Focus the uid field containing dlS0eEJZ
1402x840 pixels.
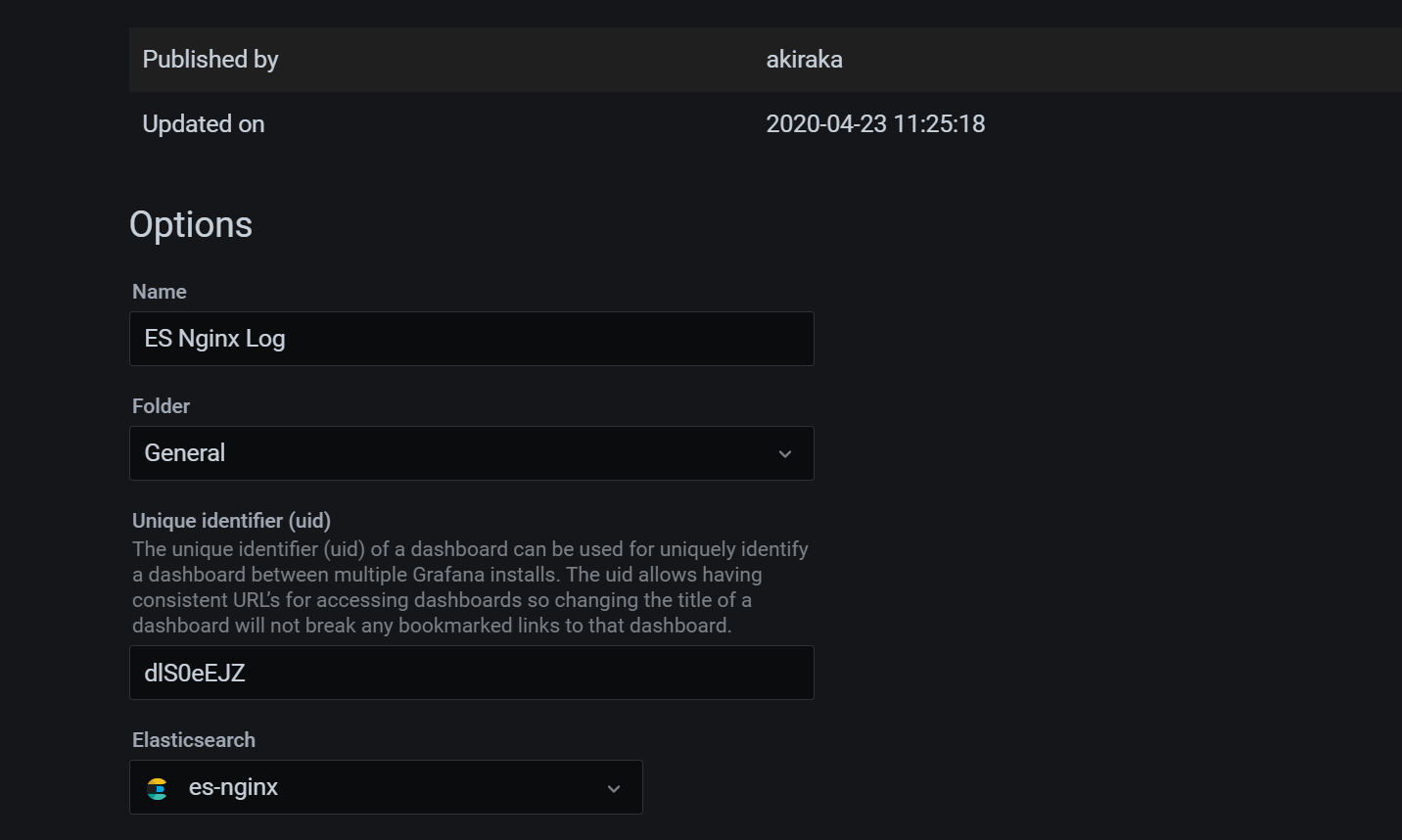472,673
